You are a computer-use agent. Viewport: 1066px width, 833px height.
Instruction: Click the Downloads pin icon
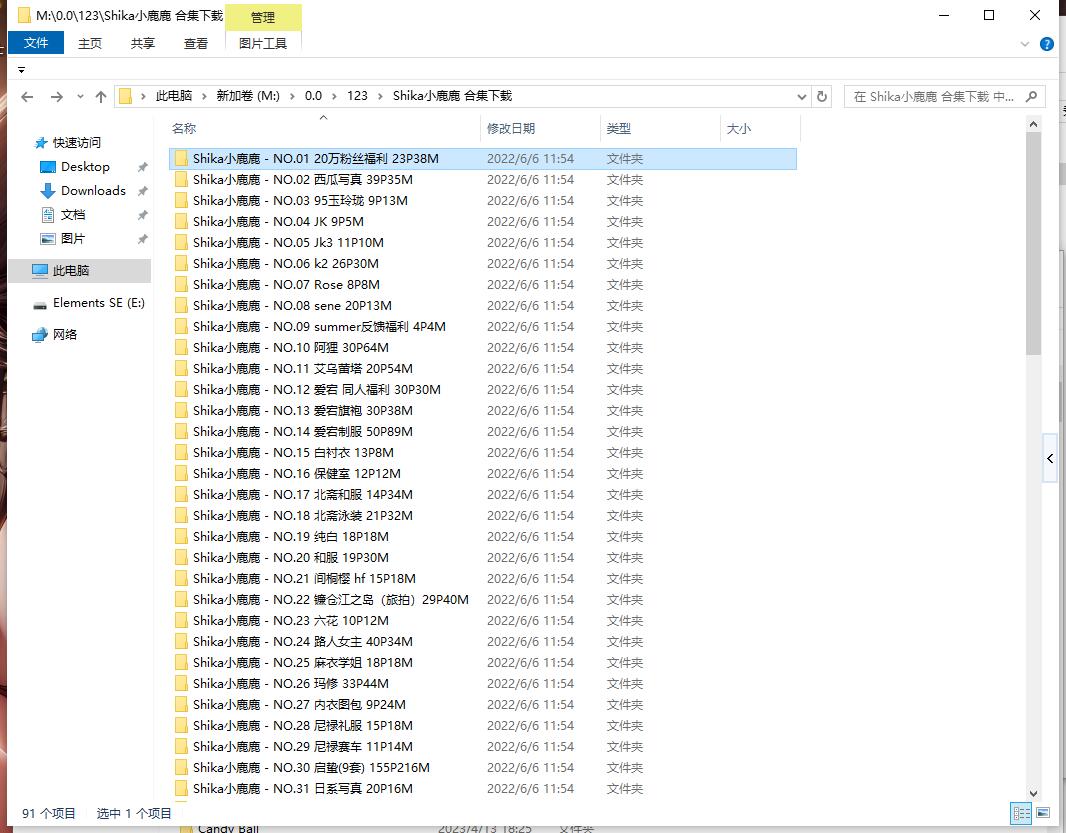coord(142,191)
